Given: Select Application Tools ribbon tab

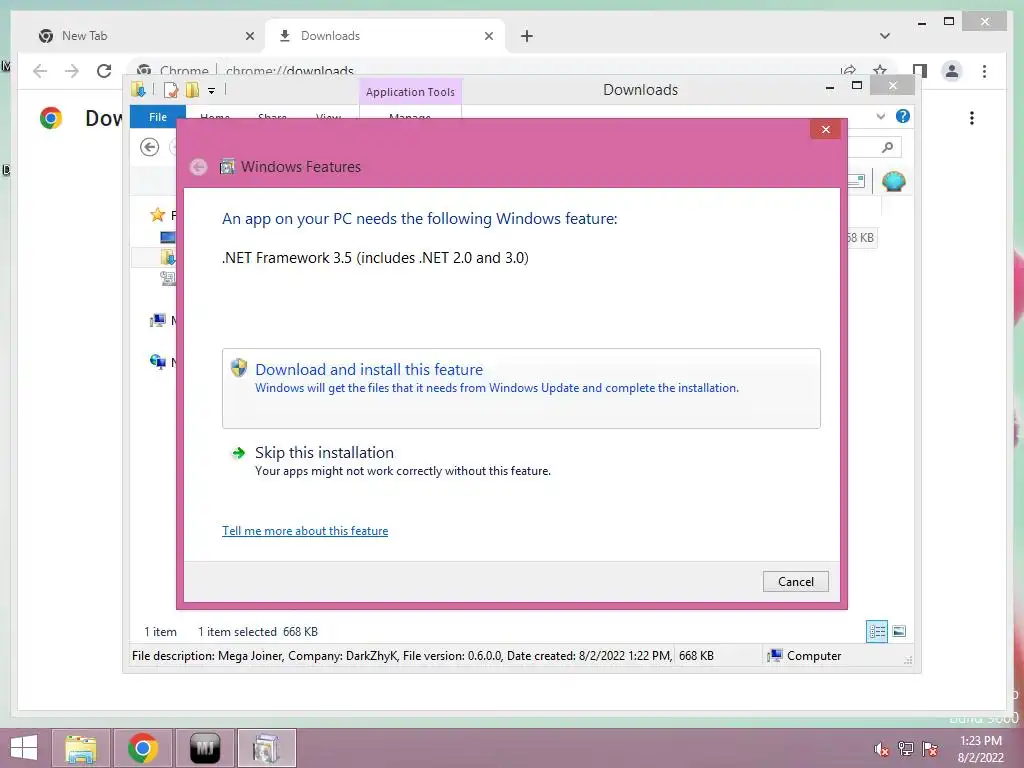Looking at the screenshot, I should [x=410, y=92].
